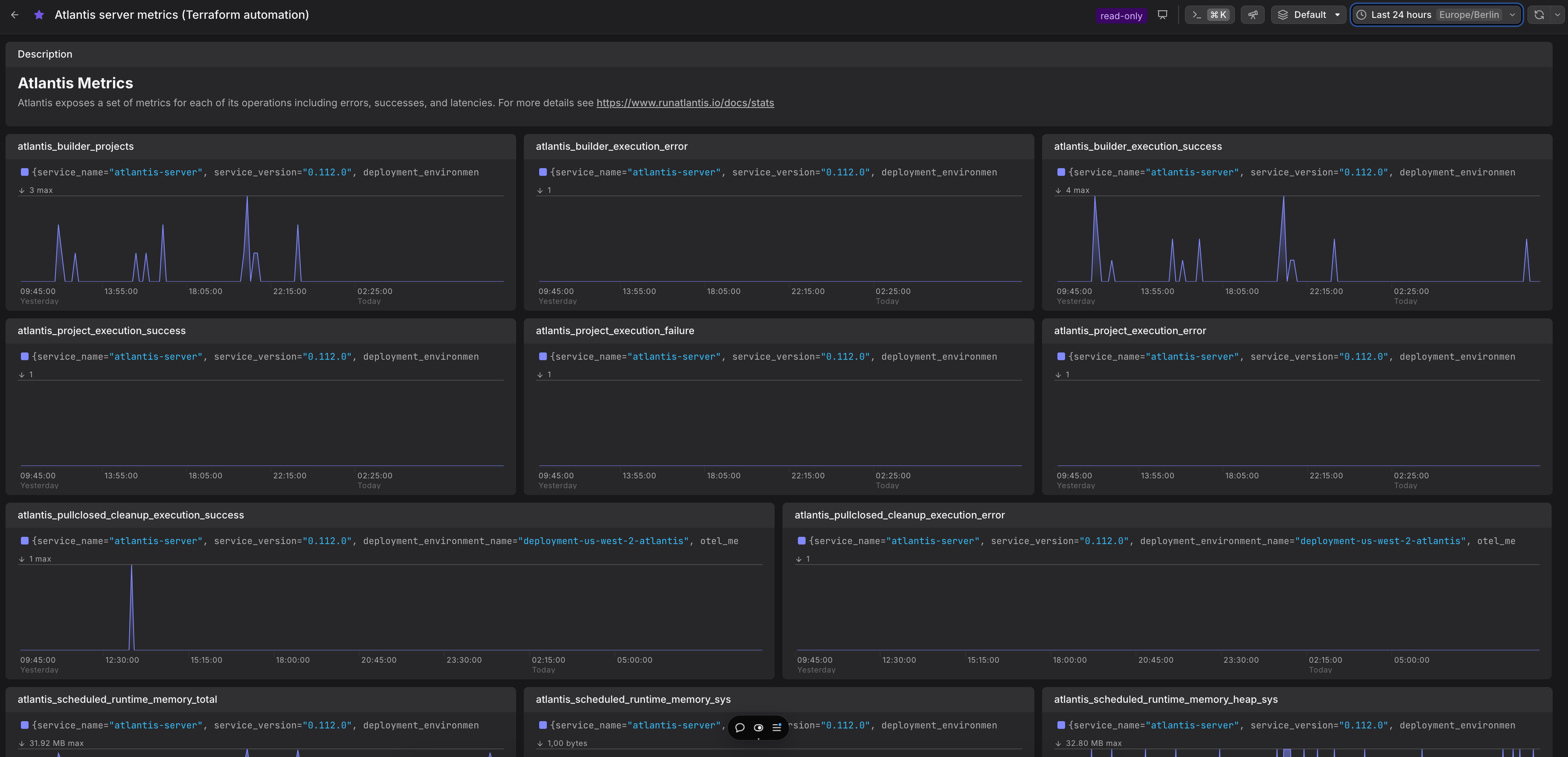Expand refresh interval options chevron
Image resolution: width=1568 pixels, height=757 pixels.
tap(1557, 15)
